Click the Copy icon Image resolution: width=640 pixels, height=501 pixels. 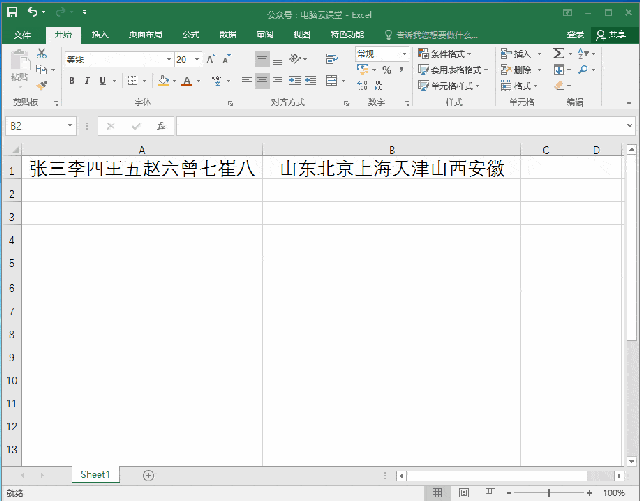tap(41, 69)
